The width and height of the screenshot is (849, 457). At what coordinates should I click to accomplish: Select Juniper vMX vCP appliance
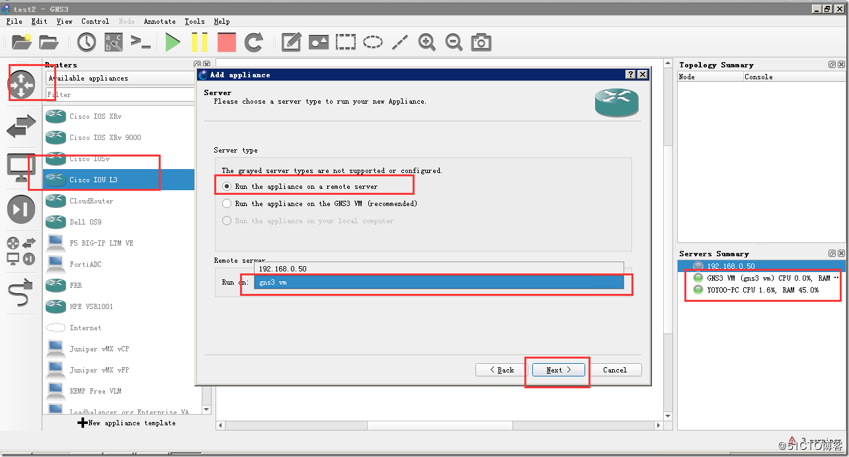(119, 349)
